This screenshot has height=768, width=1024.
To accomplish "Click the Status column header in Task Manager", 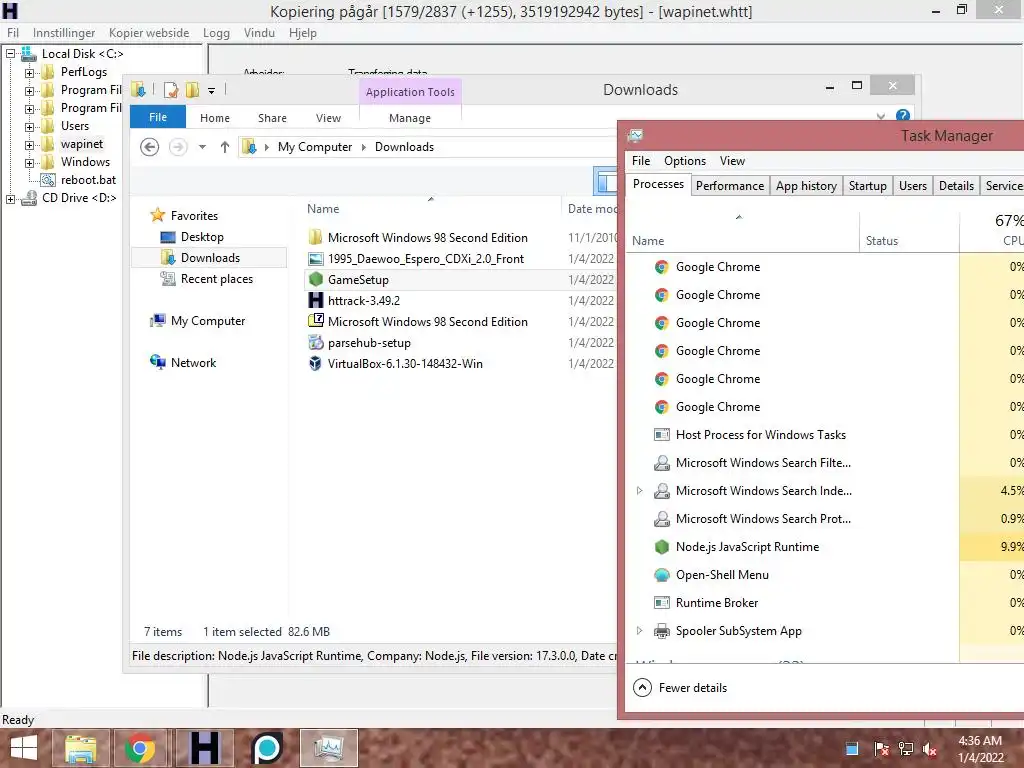I will pos(882,241).
